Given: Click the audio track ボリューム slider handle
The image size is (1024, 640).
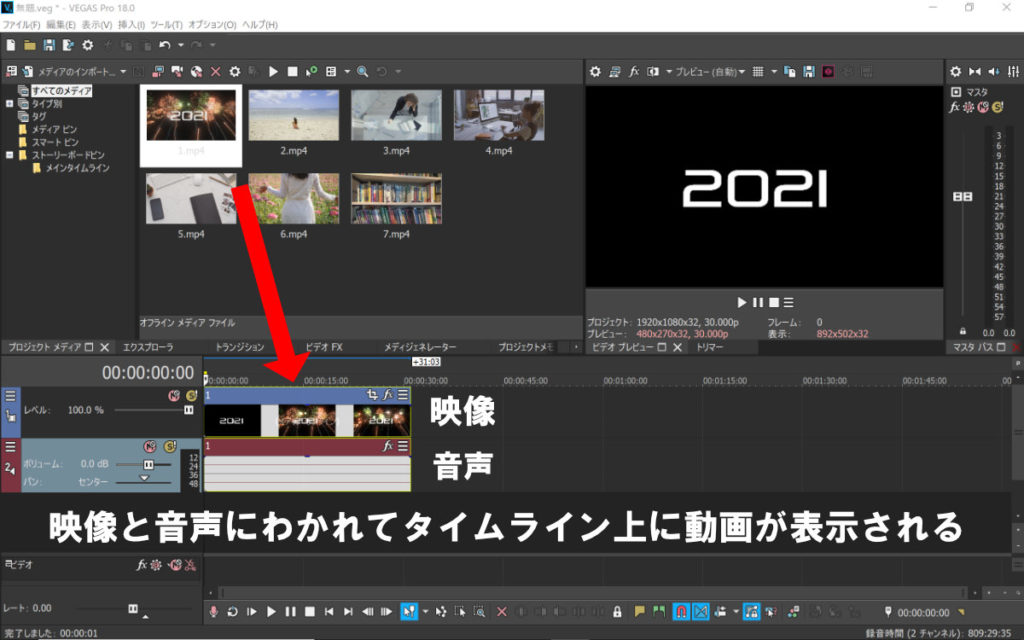Looking at the screenshot, I should (149, 465).
